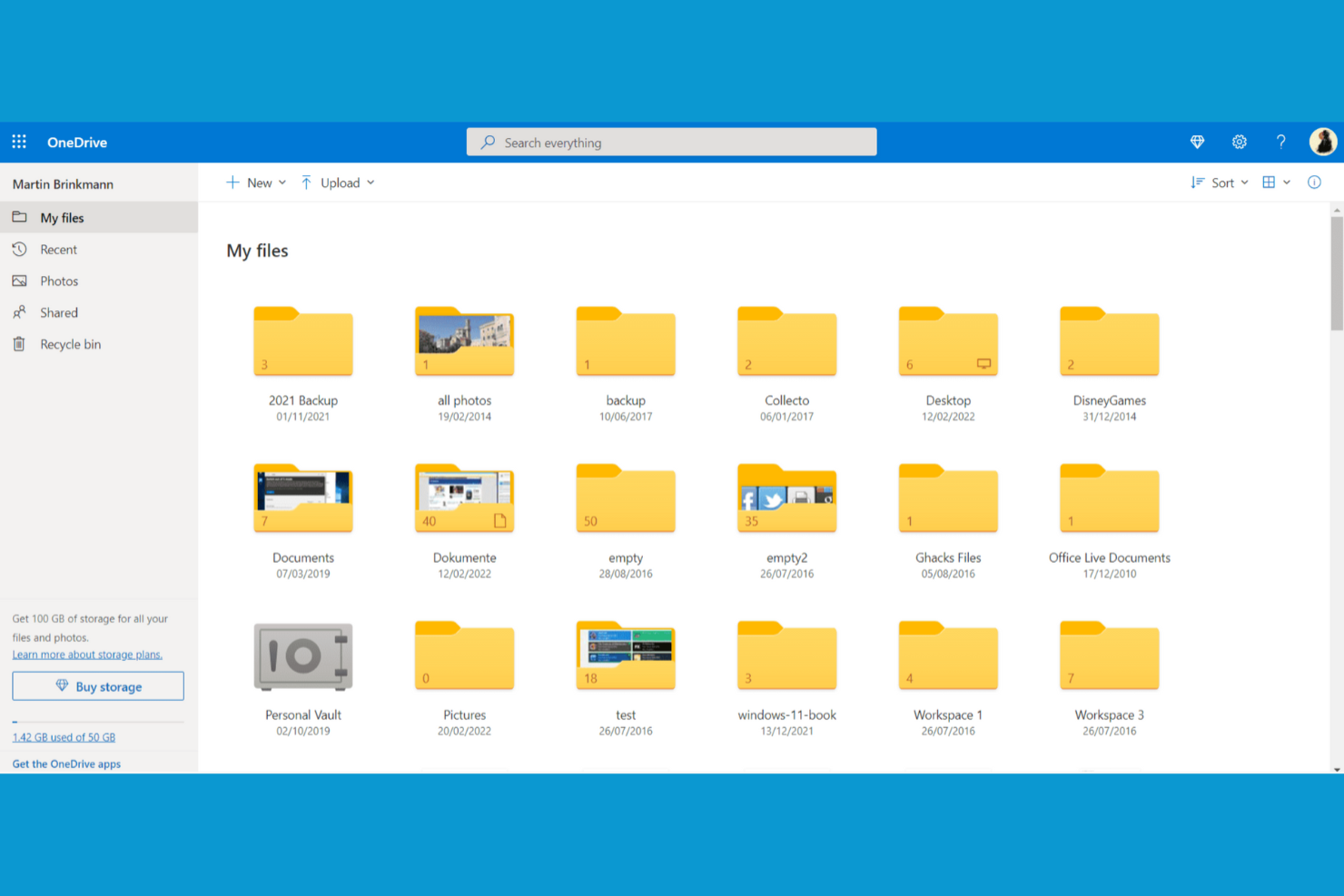Open the test folder icon

click(x=626, y=655)
